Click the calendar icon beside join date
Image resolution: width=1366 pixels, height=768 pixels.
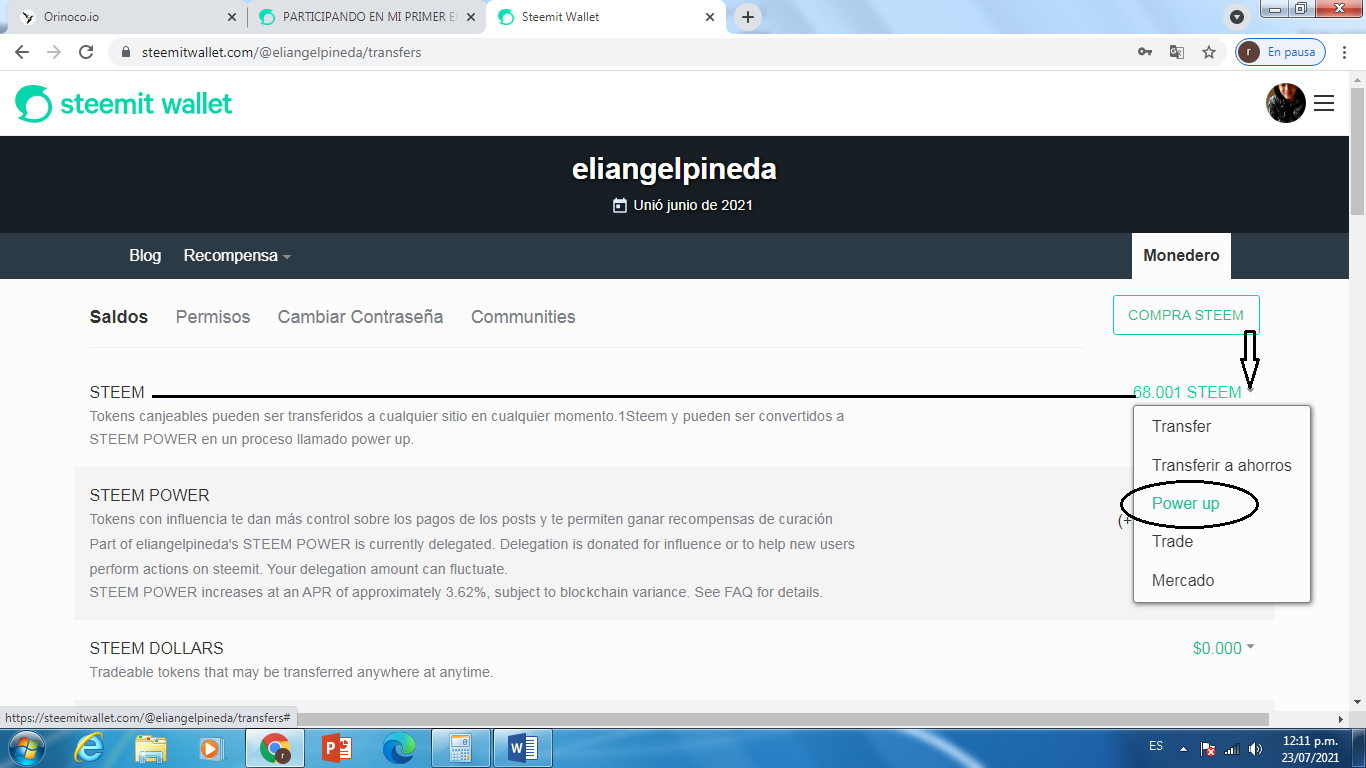[620, 205]
